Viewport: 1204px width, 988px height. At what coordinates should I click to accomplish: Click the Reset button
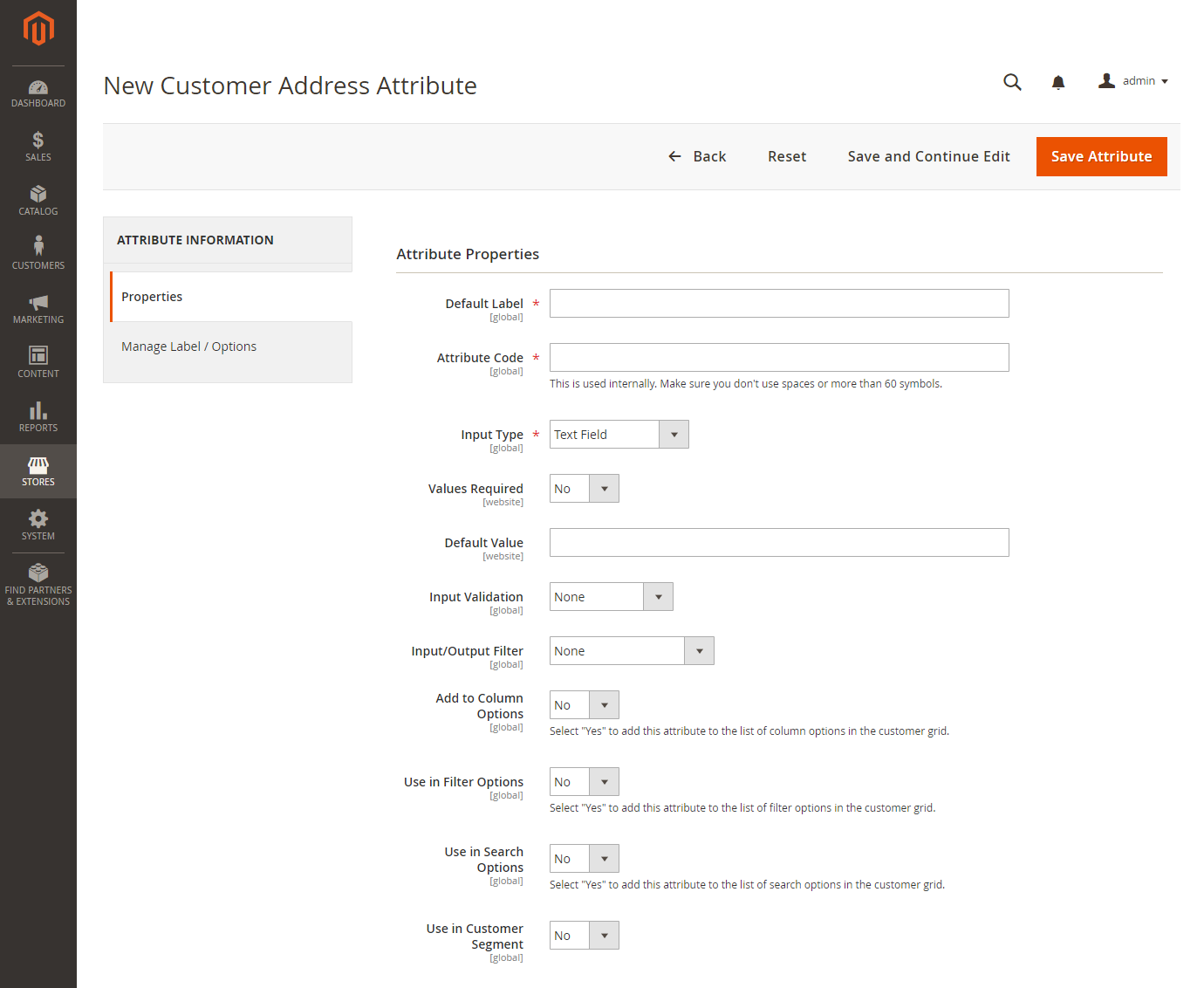pyautogui.click(x=787, y=156)
